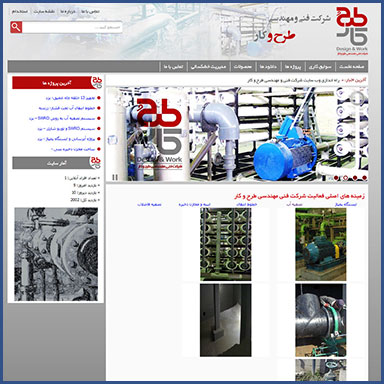384x384 pixels.
Task: Open news ticker headline about website launch
Action: [294, 81]
